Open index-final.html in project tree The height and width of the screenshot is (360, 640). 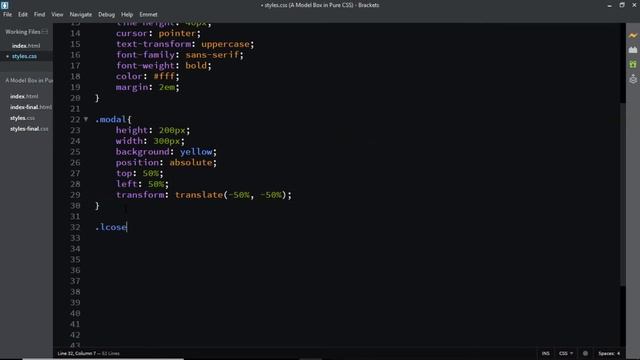(31, 107)
